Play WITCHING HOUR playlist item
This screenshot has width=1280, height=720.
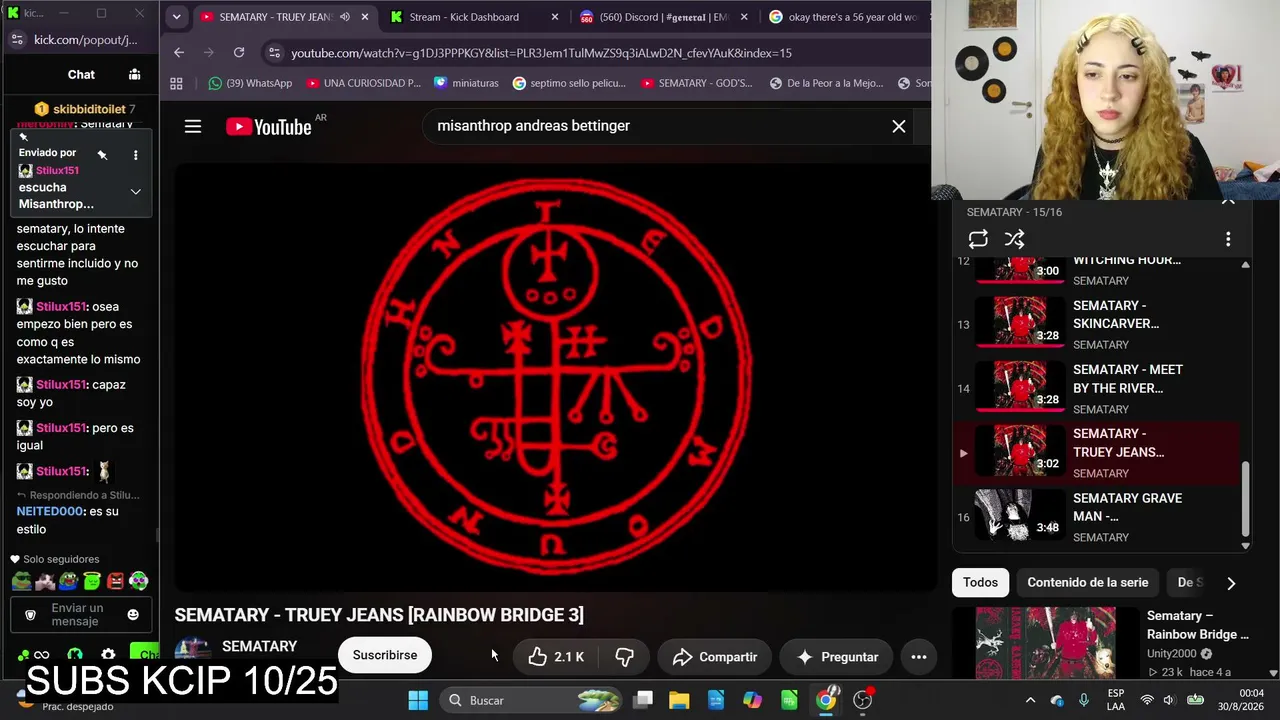click(x=1097, y=270)
